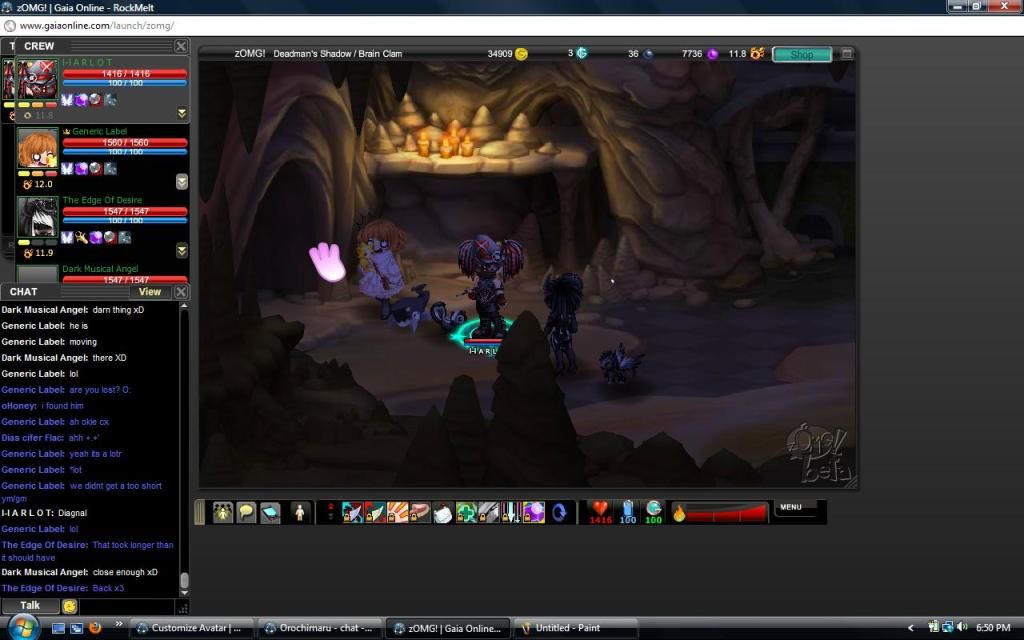
Task: Click Generic Label's 1560 / 1560 health bar
Action: point(125,142)
